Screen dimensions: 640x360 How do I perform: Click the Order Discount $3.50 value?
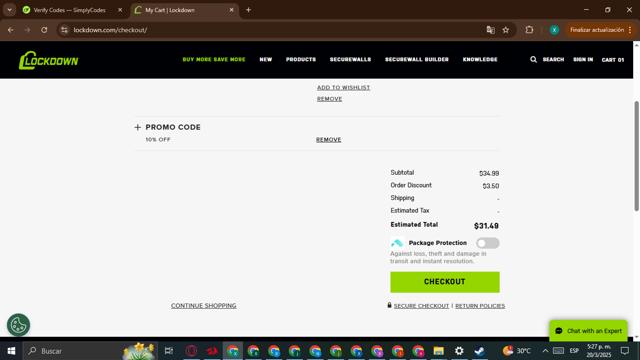491,186
